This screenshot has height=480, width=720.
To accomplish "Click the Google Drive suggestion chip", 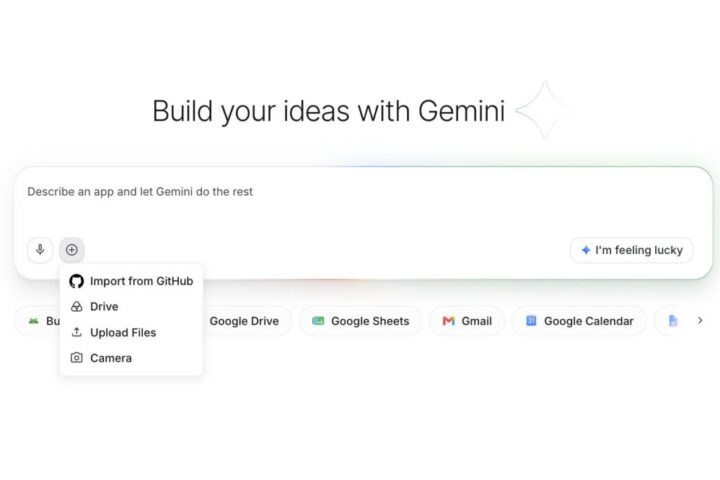I will [x=246, y=321].
